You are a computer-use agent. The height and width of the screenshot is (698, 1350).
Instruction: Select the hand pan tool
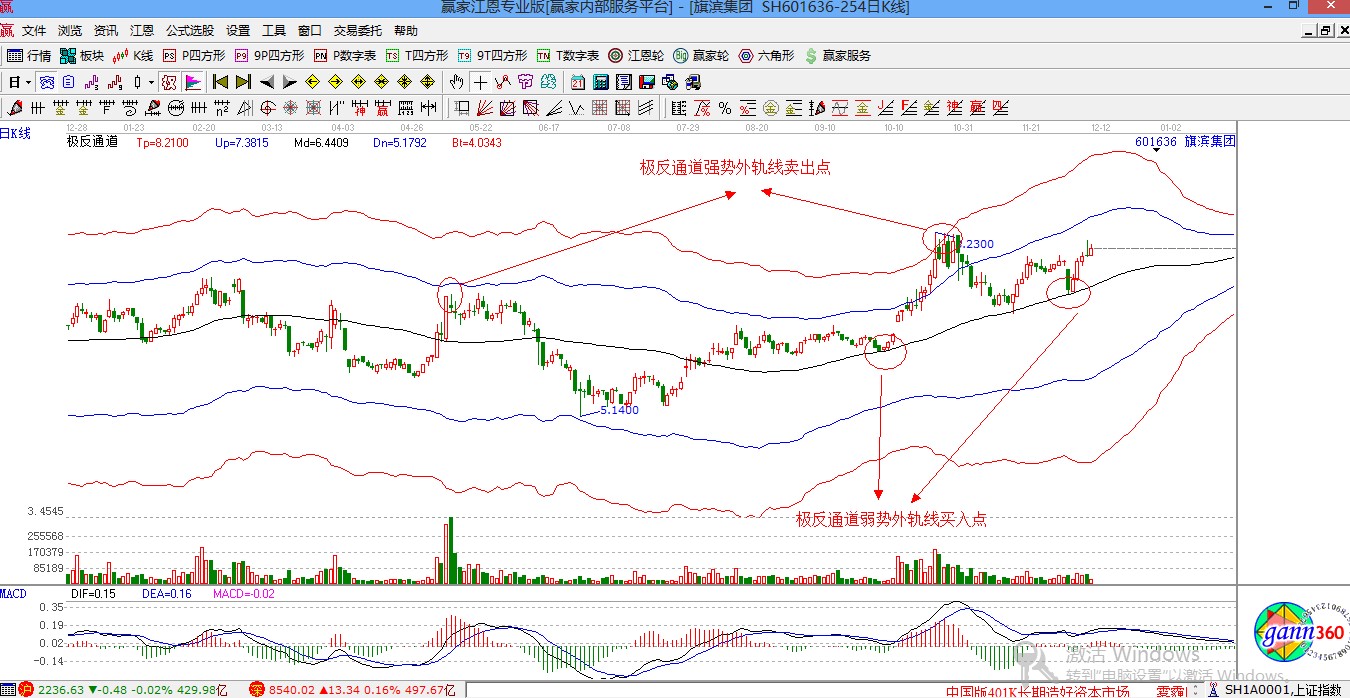[457, 82]
